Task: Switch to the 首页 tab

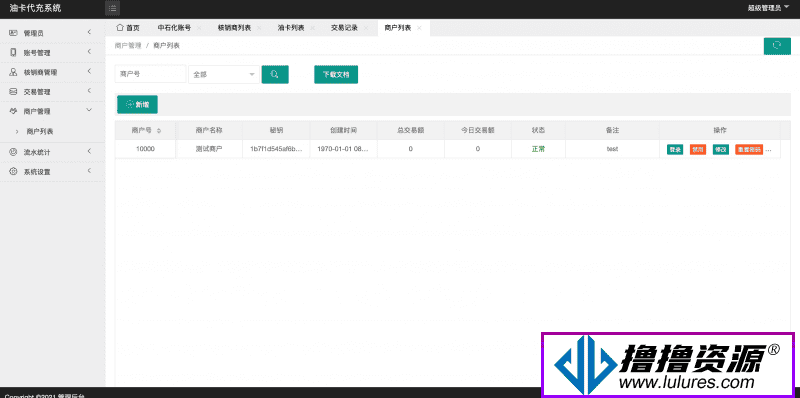Action: click(x=128, y=28)
